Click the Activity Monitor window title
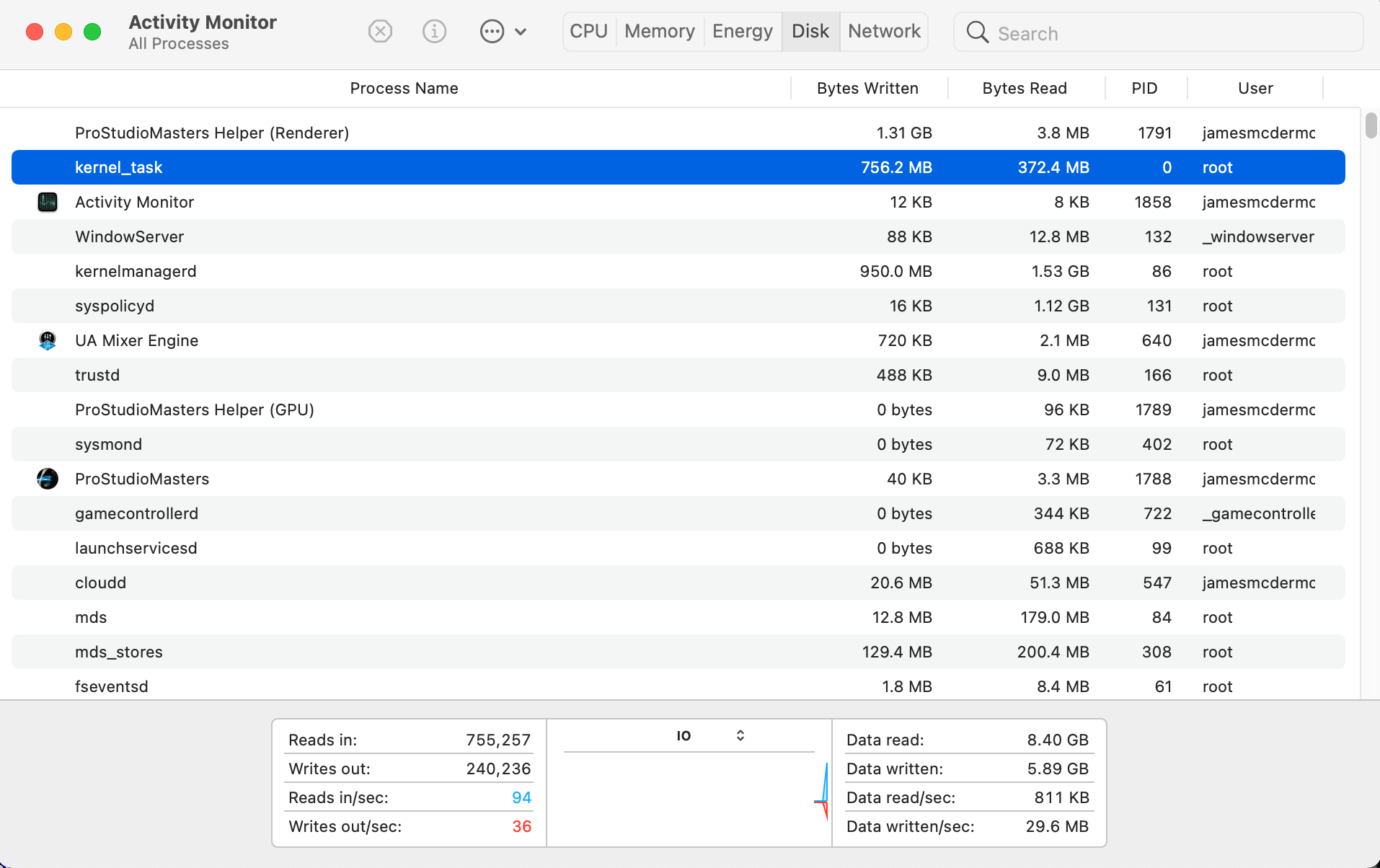This screenshot has height=868, width=1380. pyautogui.click(x=203, y=22)
